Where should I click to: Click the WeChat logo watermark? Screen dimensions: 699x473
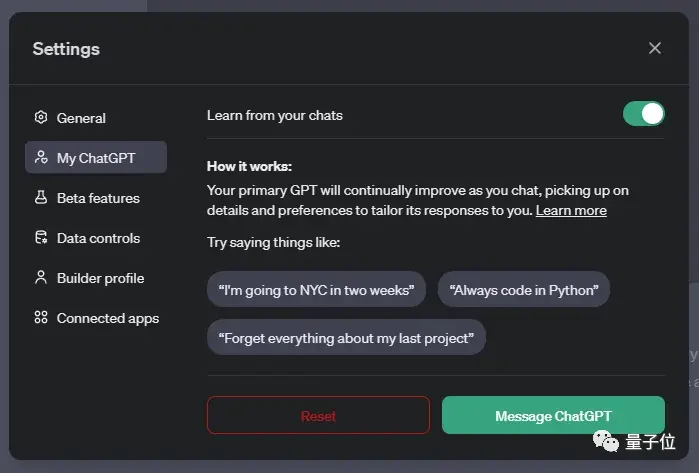click(x=605, y=441)
